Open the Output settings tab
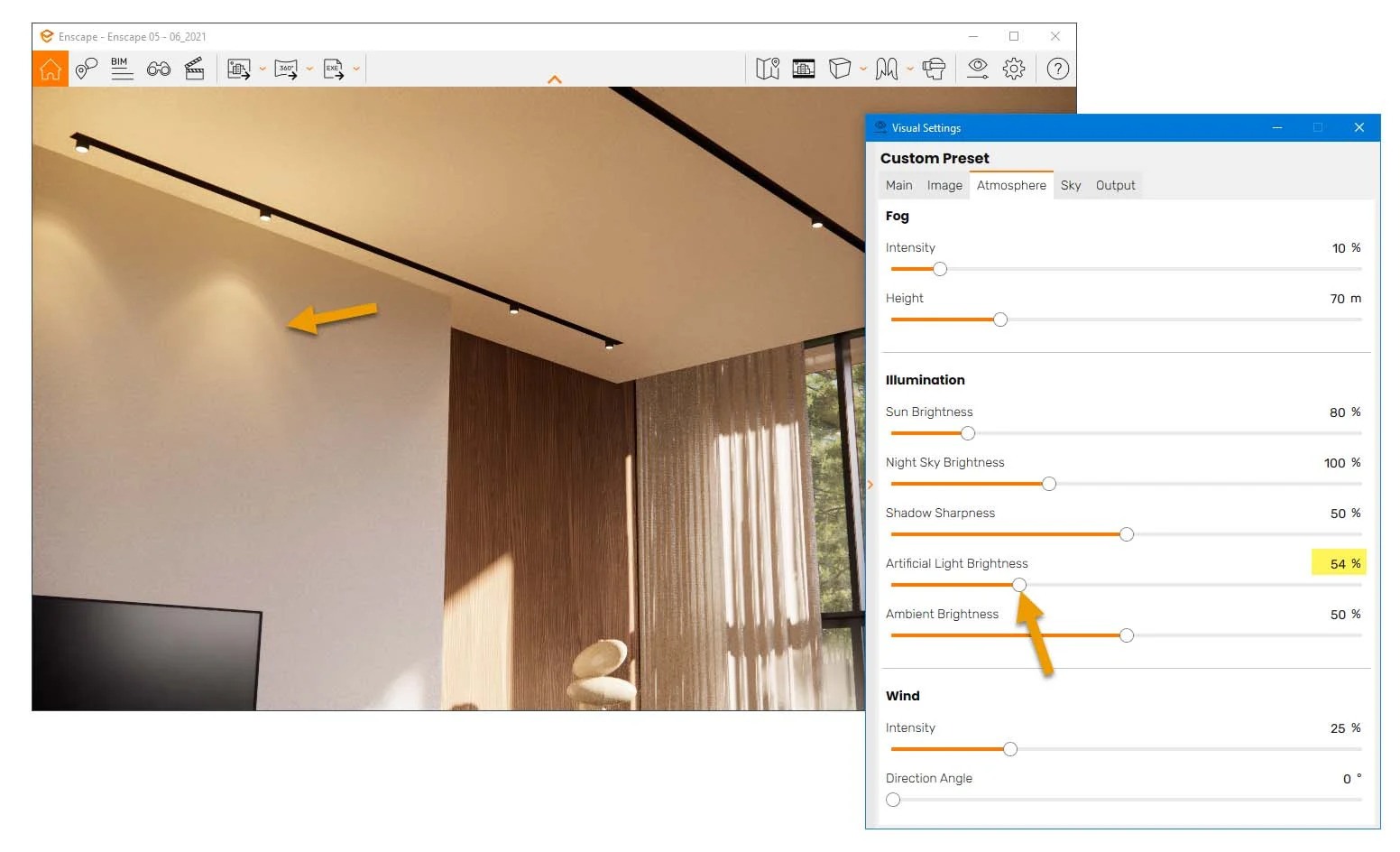Image resolution: width=1400 pixels, height=852 pixels. pos(1115,185)
